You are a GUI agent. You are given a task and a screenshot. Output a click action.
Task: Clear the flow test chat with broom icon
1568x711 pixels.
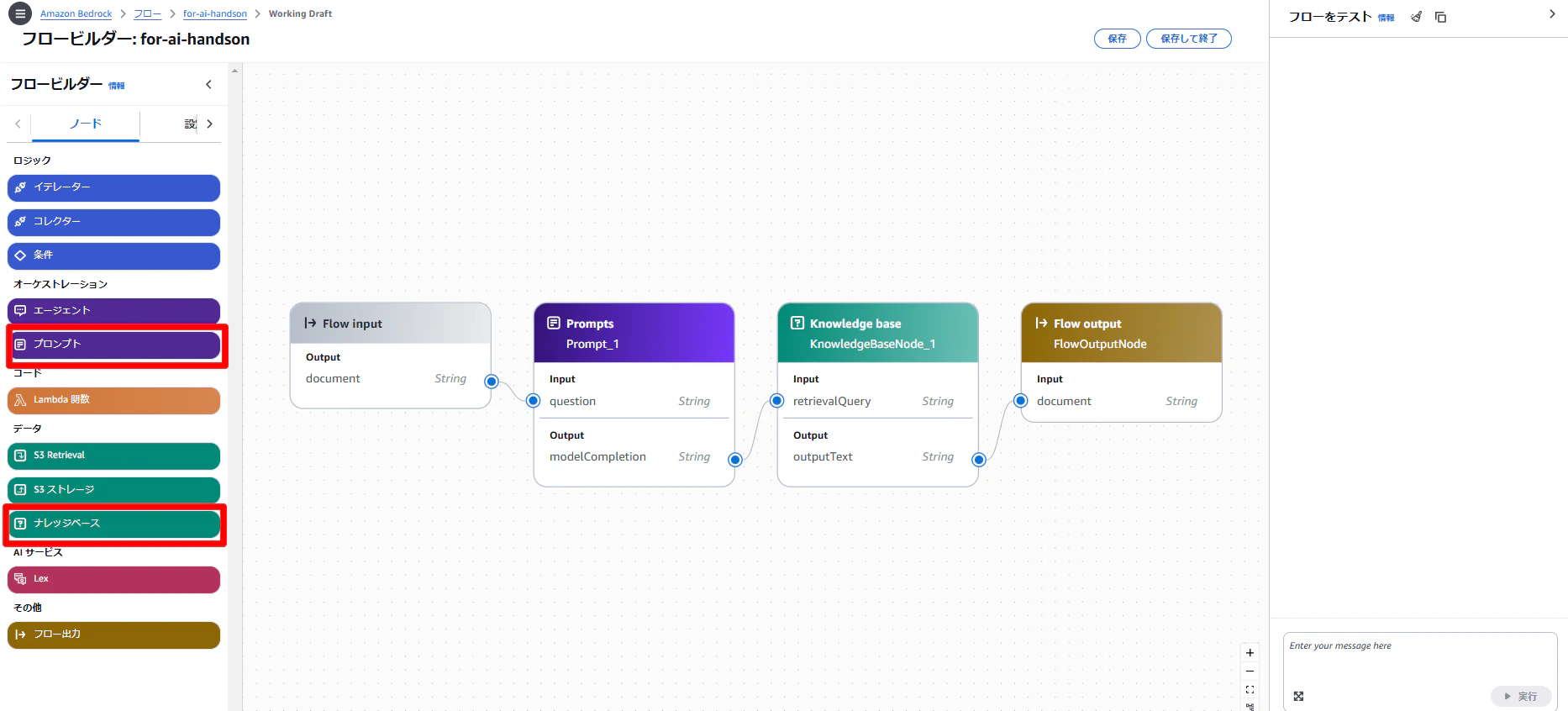[1417, 17]
